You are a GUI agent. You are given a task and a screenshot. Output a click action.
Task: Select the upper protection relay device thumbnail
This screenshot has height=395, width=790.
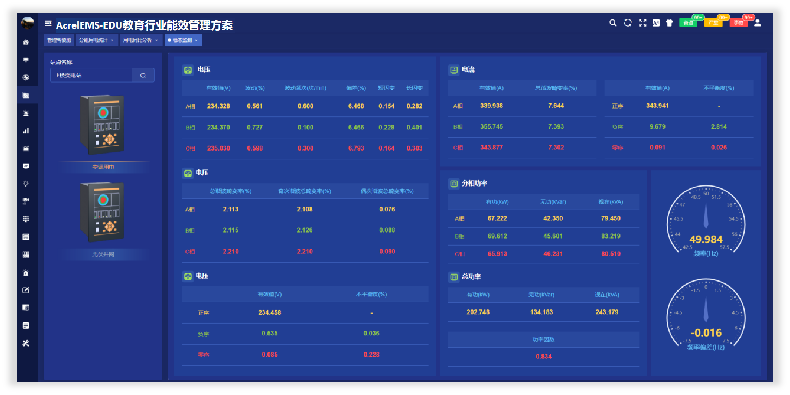(x=102, y=124)
